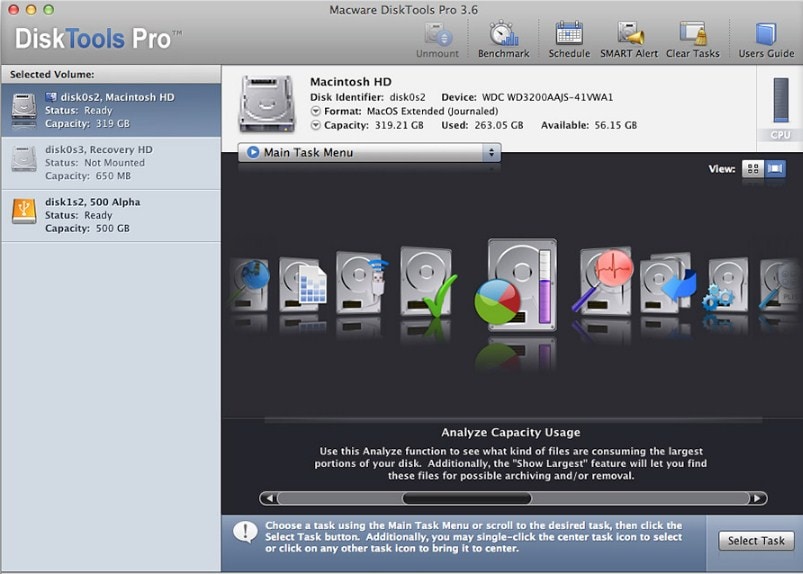Click the Analyze Capacity Usage title
Viewport: 803px width, 574px height.
(x=511, y=432)
